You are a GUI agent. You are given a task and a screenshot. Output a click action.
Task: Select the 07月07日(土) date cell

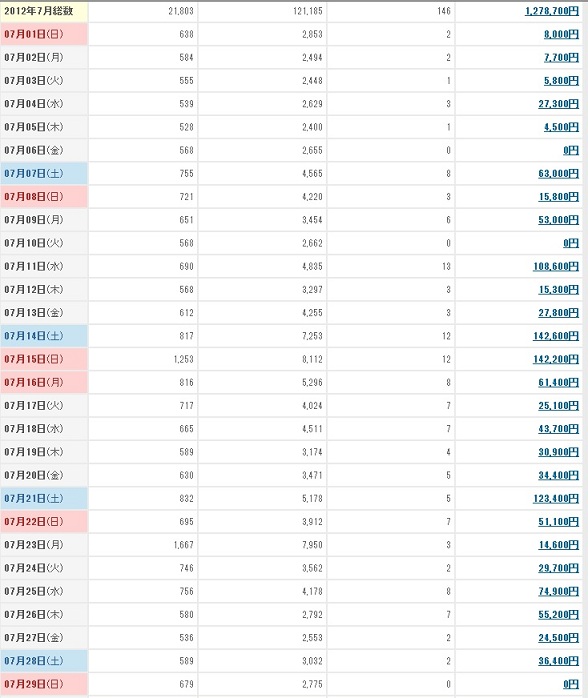[x=44, y=173]
